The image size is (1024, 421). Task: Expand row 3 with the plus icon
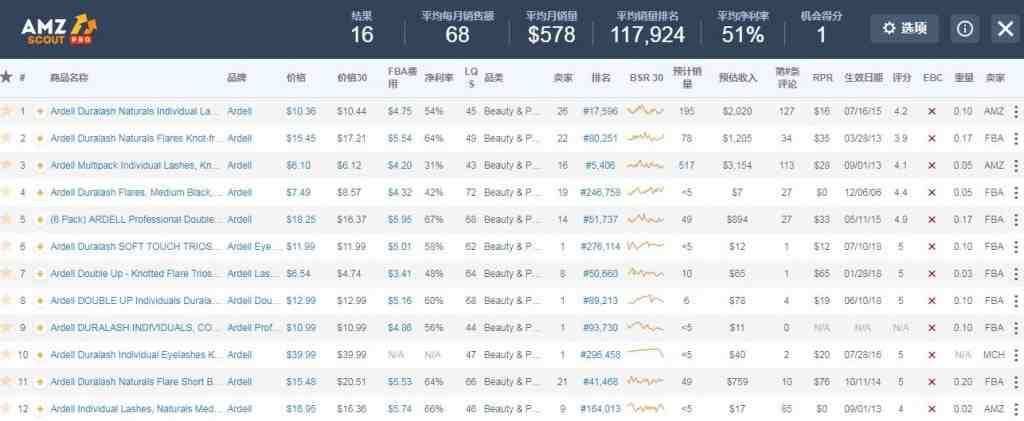click(x=40, y=166)
